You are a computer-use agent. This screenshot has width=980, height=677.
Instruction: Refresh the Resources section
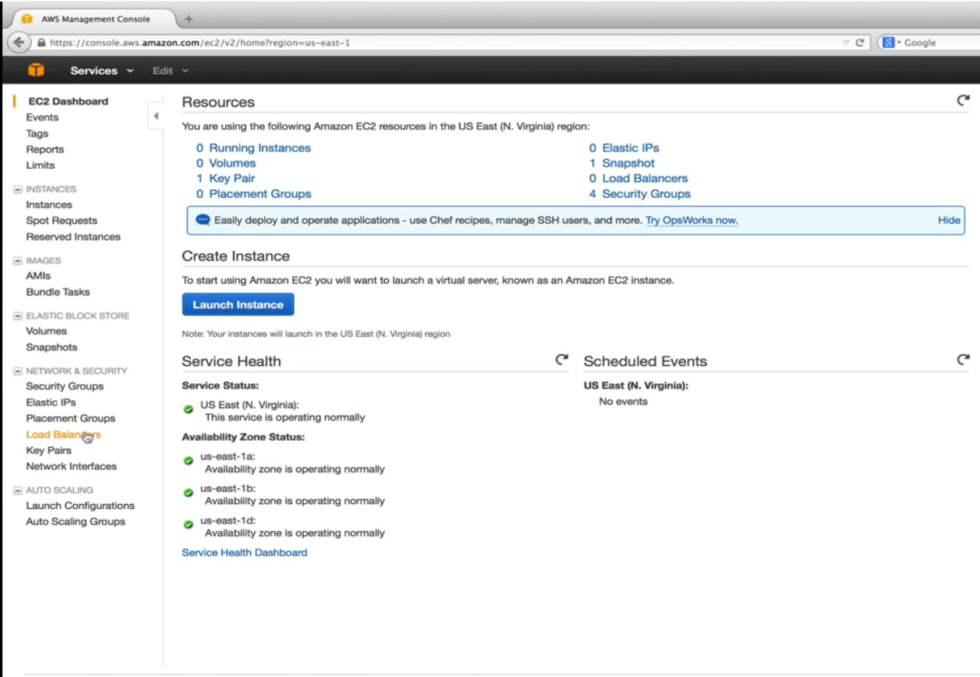coord(963,101)
